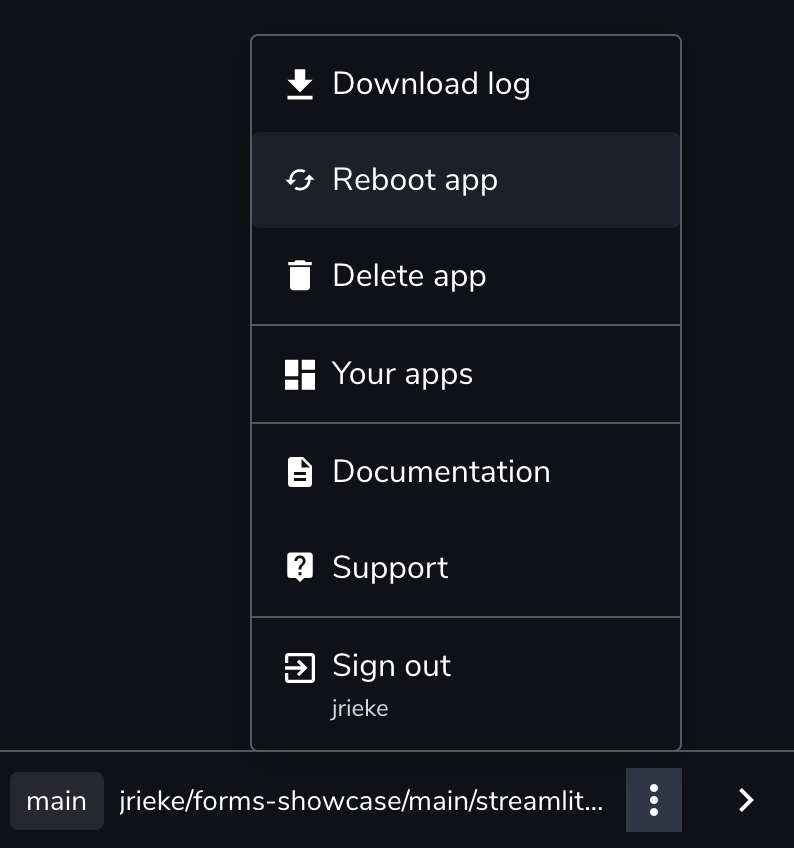Toggle the three-dot options menu button
The width and height of the screenshot is (794, 848).
click(x=654, y=800)
